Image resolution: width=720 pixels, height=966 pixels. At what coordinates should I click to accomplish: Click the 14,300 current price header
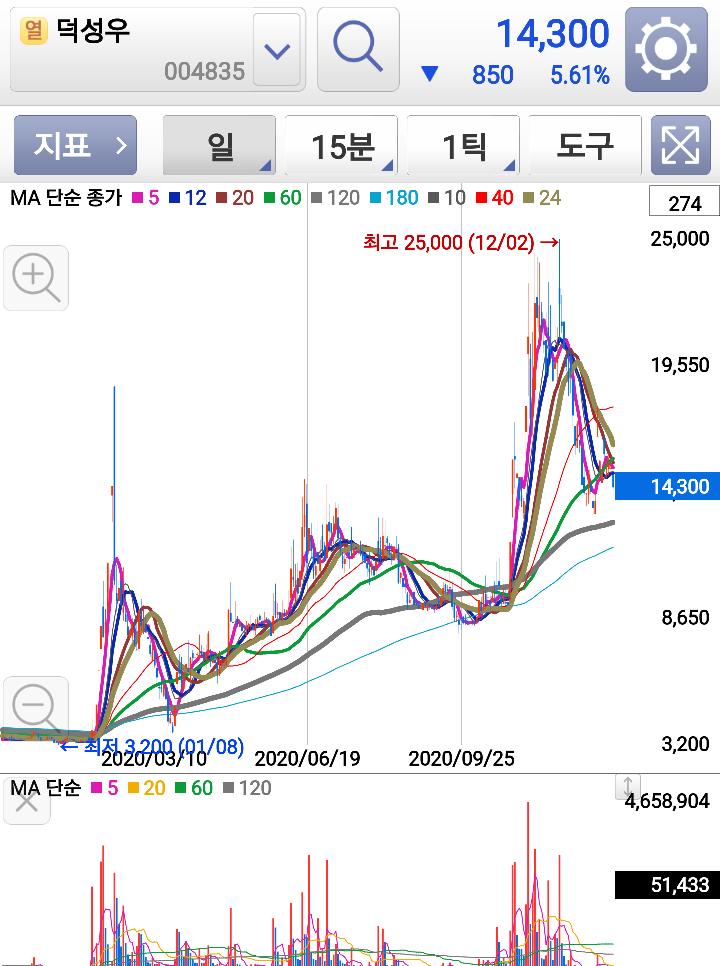click(552, 34)
